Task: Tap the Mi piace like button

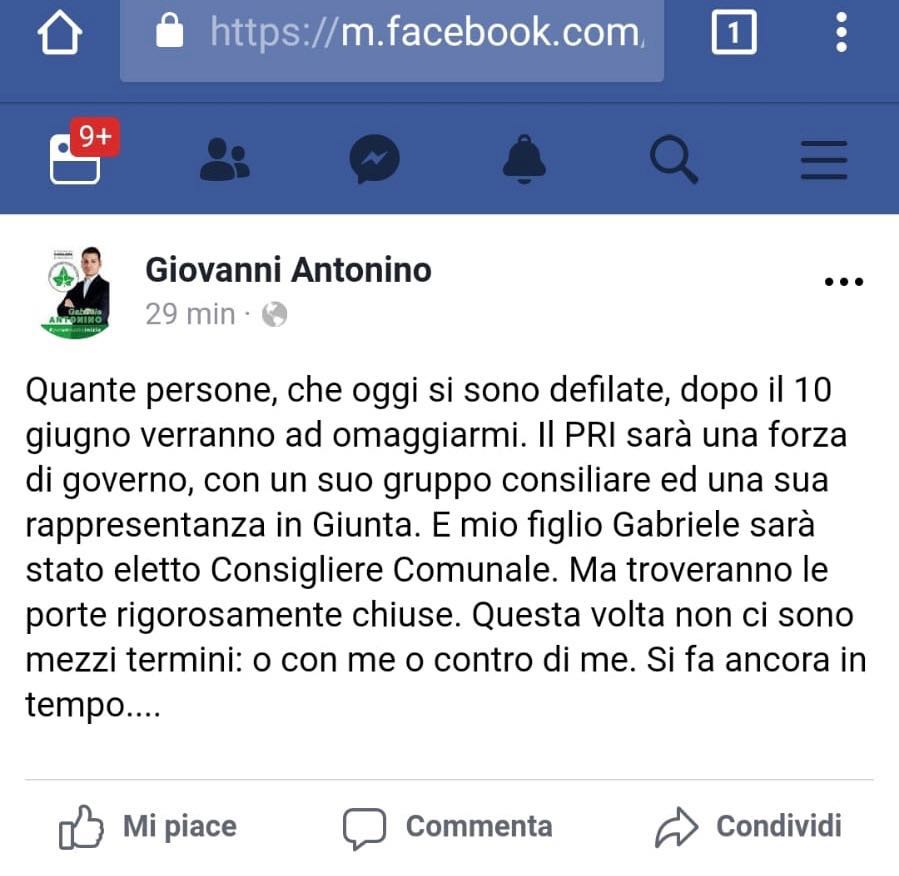Action: click(x=148, y=827)
